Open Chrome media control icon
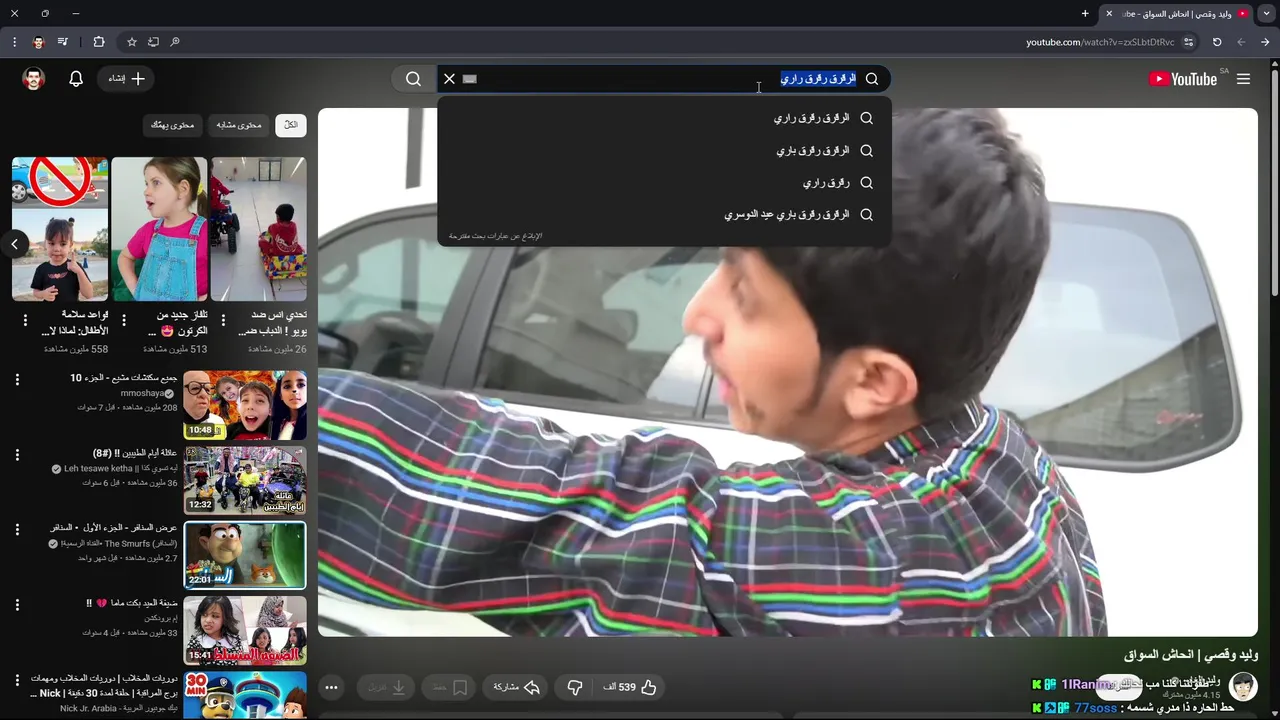The image size is (1280, 720). (63, 42)
